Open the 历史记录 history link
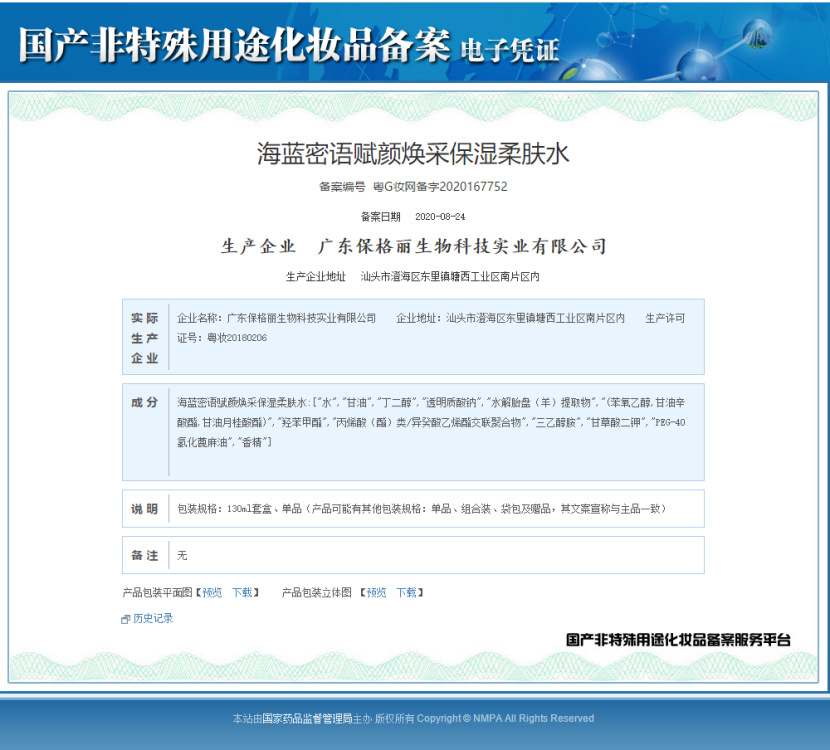 (153, 618)
